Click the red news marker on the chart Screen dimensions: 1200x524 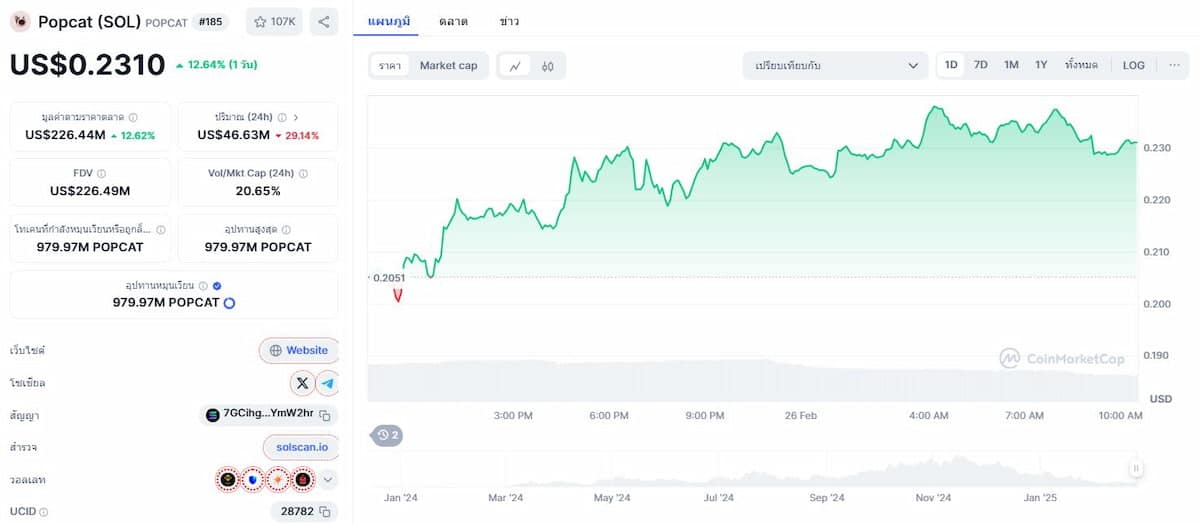pyautogui.click(x=398, y=295)
